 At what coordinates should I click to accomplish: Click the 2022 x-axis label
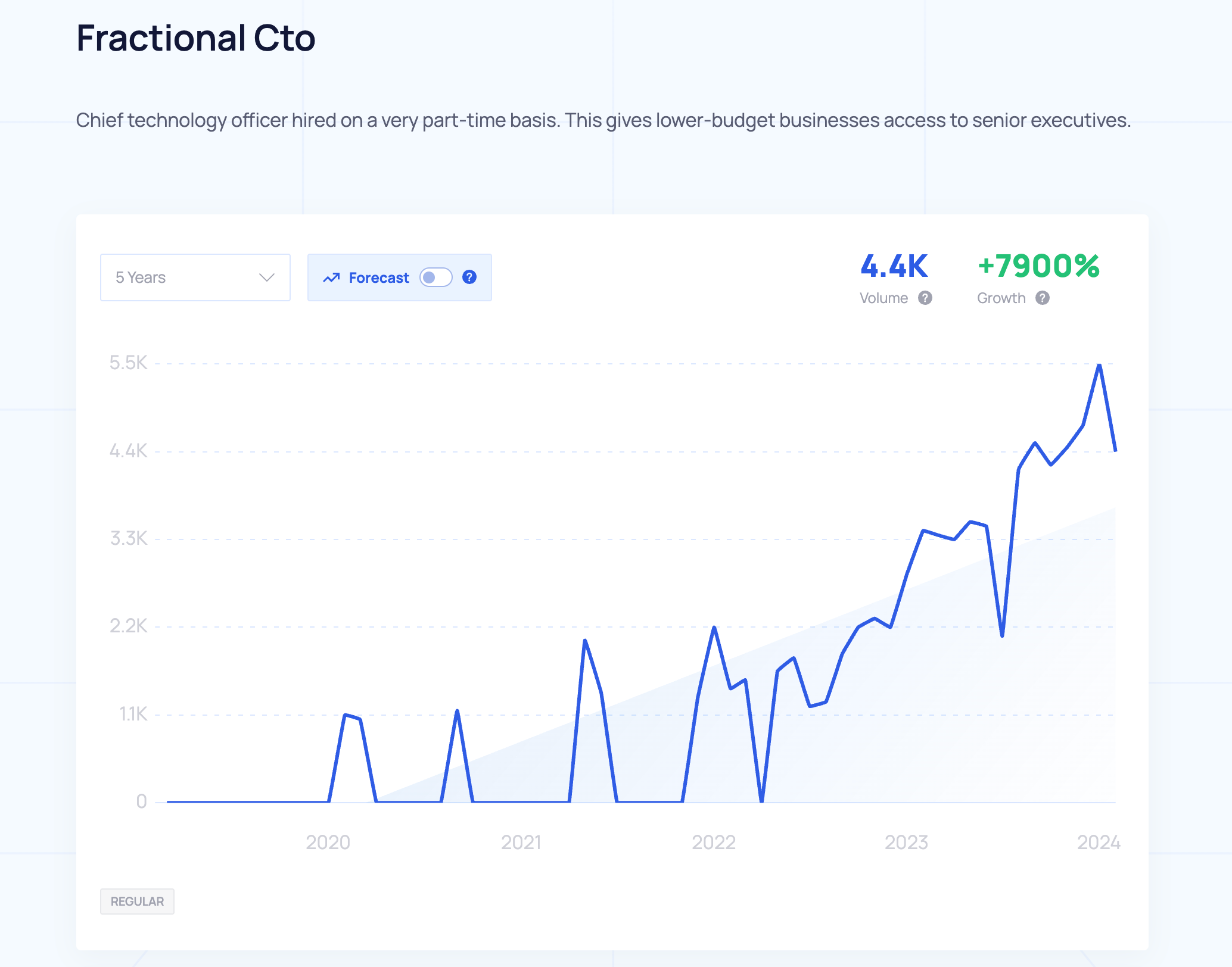713,842
